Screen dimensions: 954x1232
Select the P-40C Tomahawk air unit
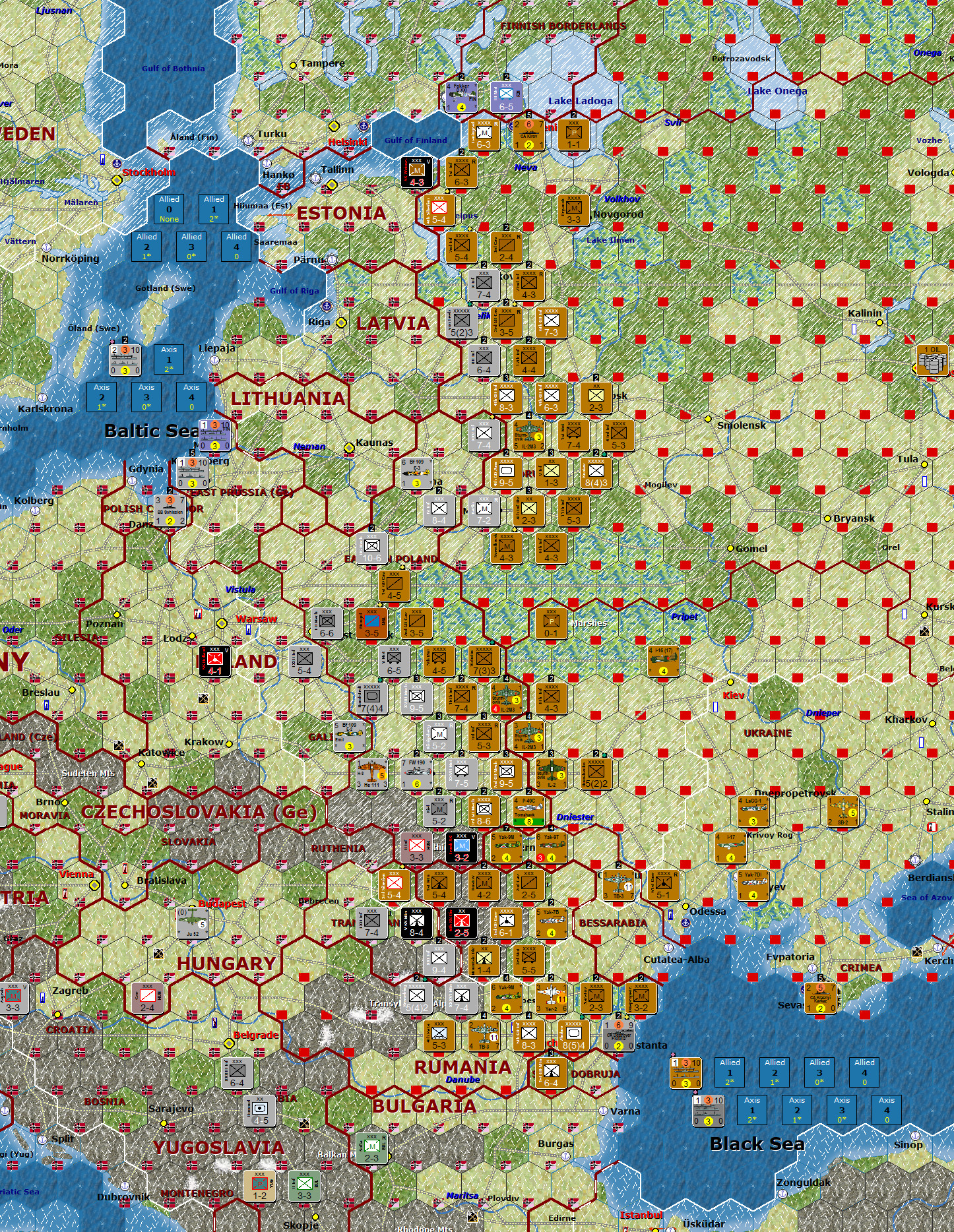tap(528, 811)
